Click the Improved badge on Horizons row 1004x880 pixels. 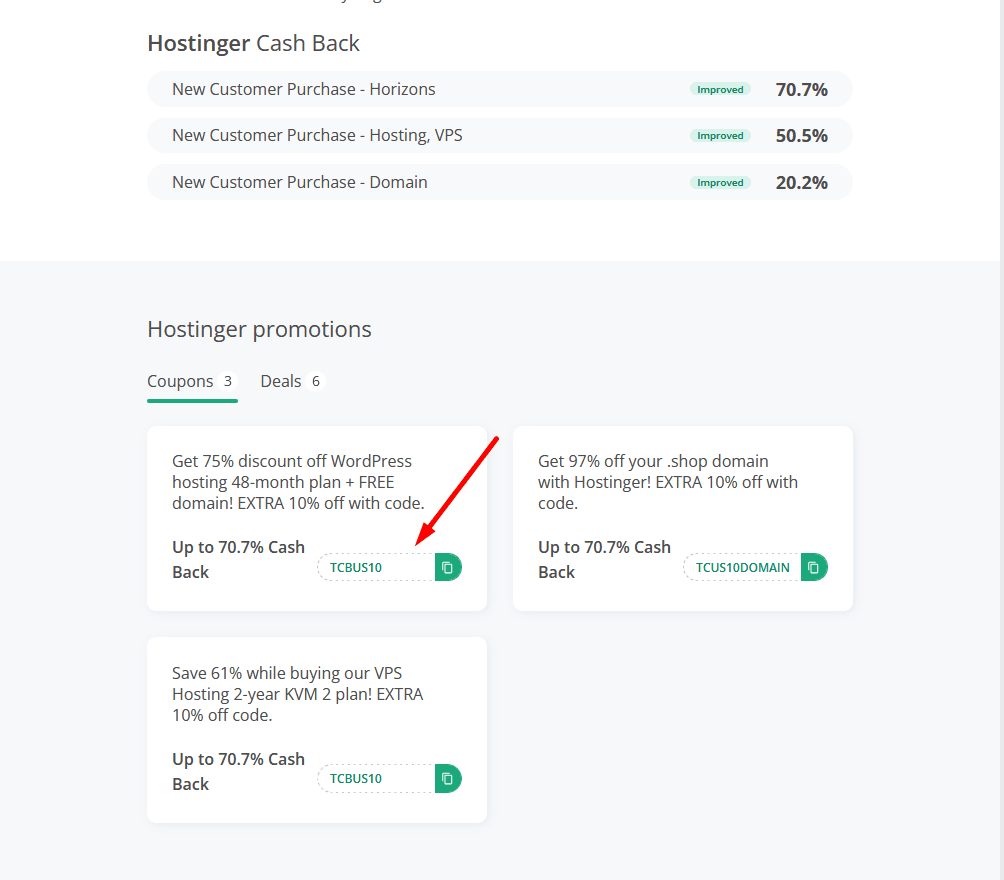click(720, 89)
